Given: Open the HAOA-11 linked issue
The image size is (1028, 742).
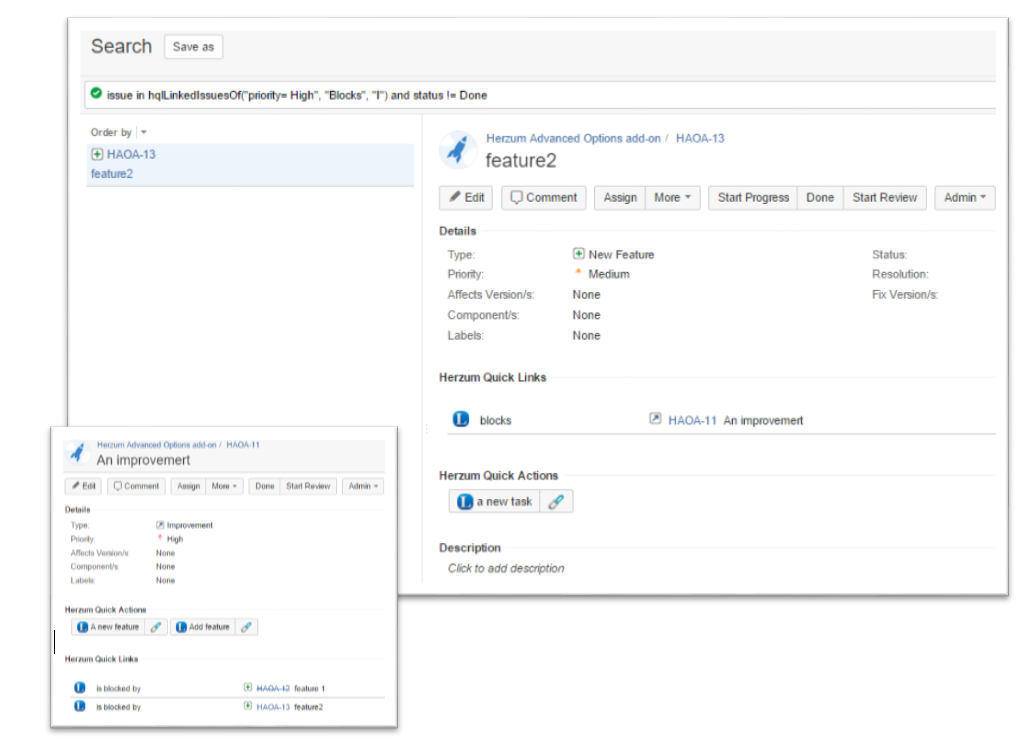Looking at the screenshot, I should click(x=692, y=420).
